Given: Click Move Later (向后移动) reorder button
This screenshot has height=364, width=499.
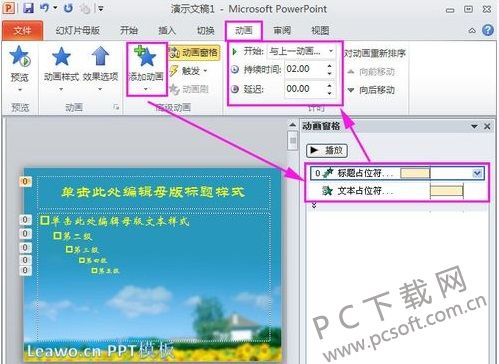Looking at the screenshot, I should [x=371, y=90].
